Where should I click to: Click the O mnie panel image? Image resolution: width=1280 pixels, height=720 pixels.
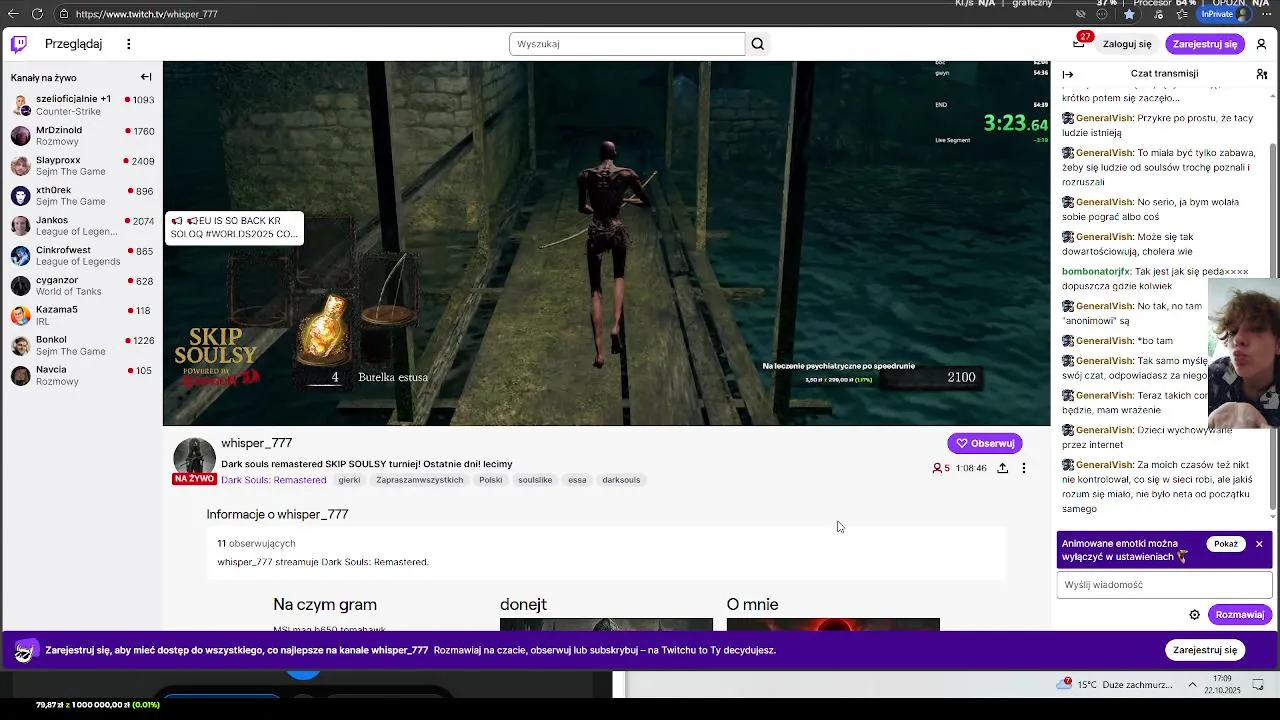click(833, 625)
